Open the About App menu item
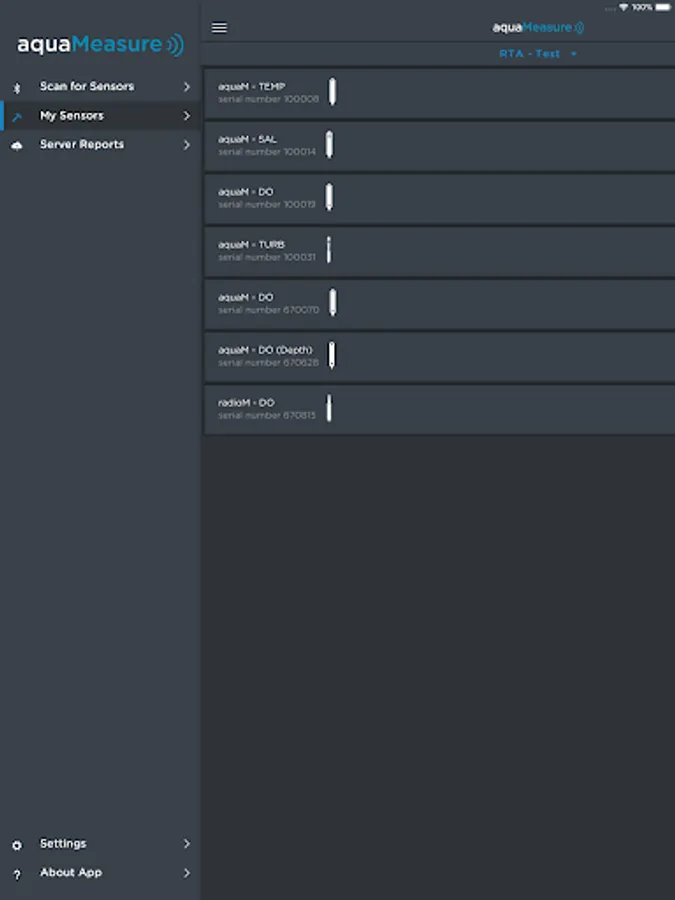675x900 pixels. point(100,873)
